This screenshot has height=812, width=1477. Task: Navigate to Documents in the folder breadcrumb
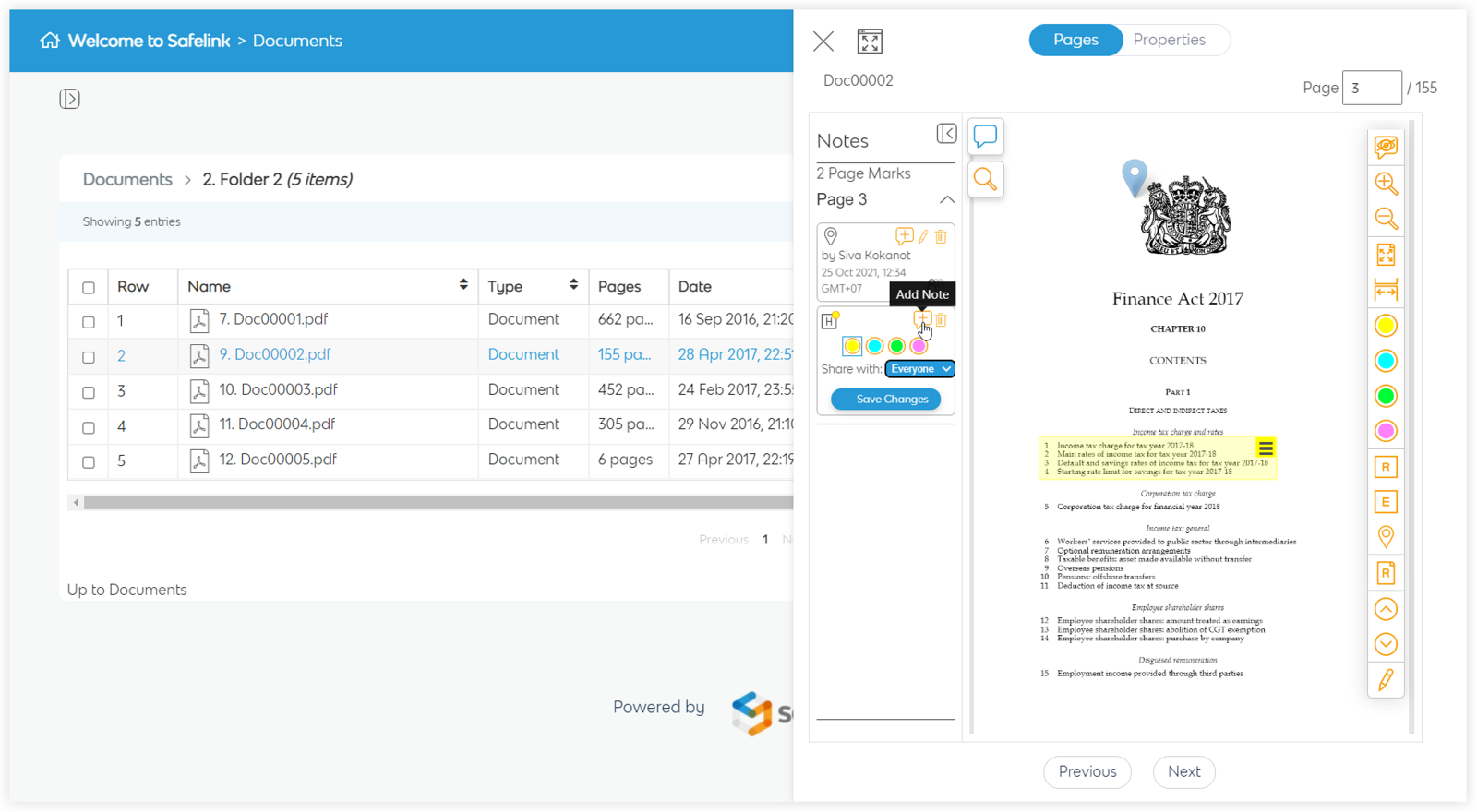(x=127, y=179)
